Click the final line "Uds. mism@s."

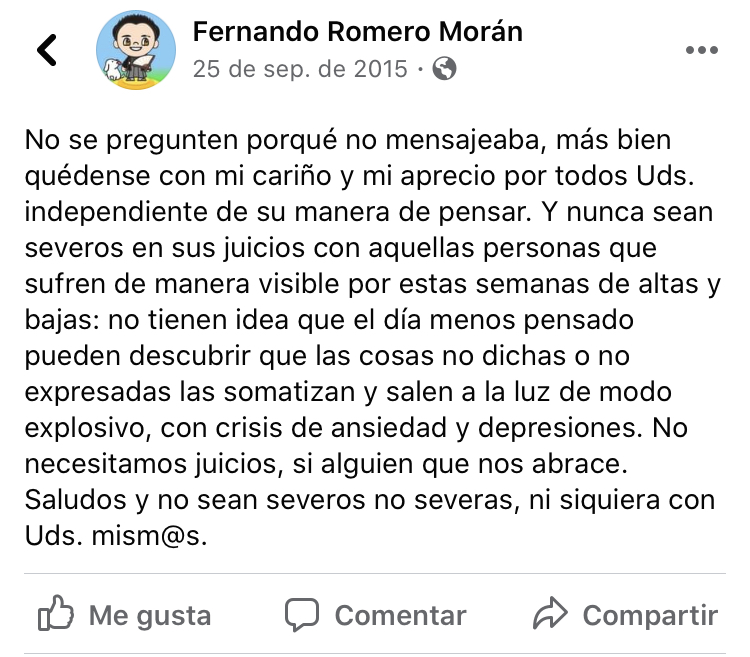pyautogui.click(x=115, y=535)
